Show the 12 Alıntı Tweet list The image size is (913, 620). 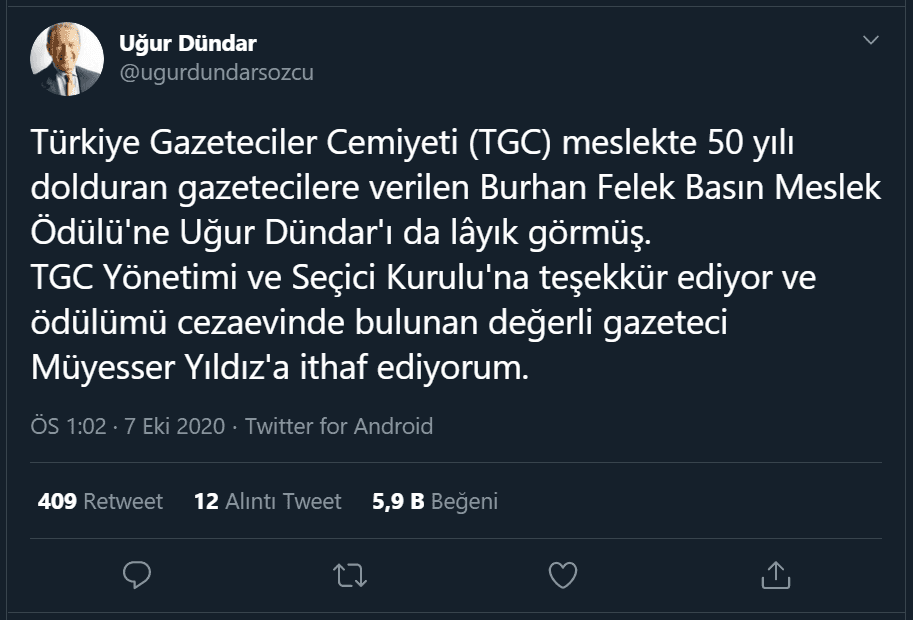[267, 501]
